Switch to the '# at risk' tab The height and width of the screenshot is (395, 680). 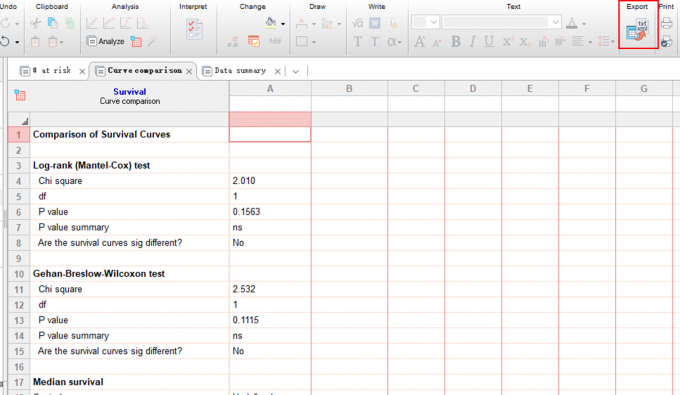(51, 70)
